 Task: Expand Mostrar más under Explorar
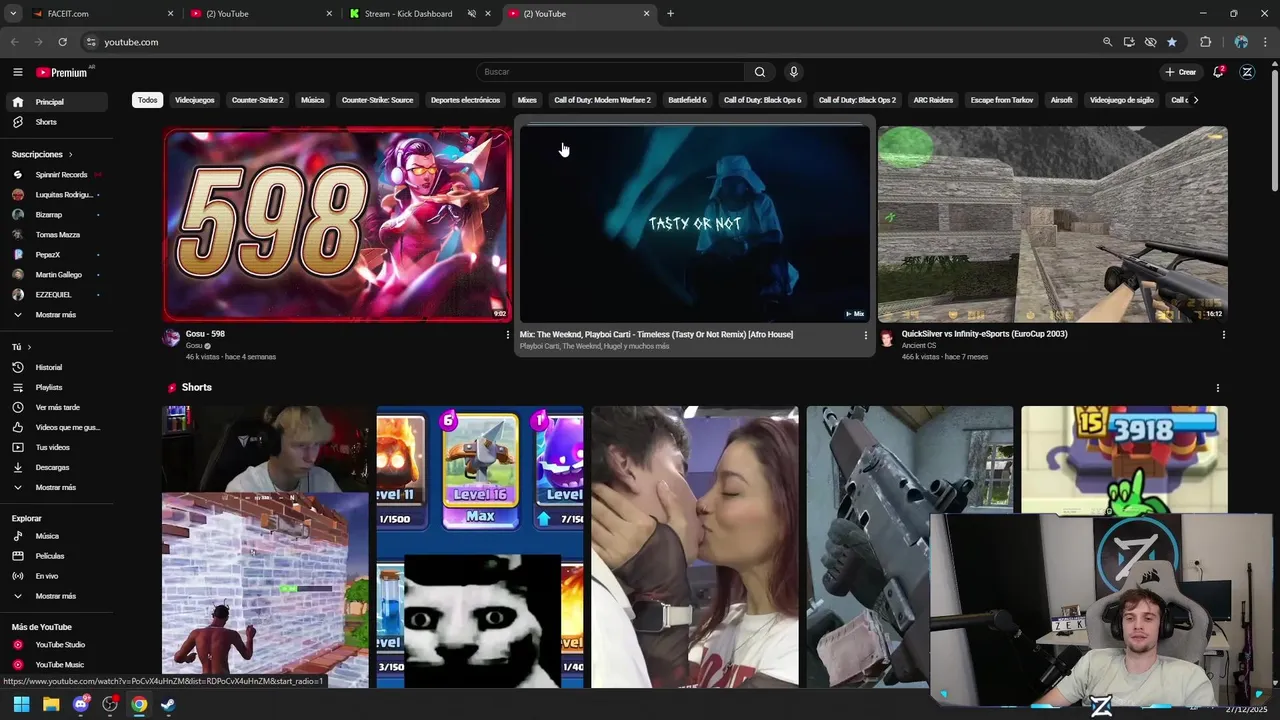pyautogui.click(x=55, y=596)
